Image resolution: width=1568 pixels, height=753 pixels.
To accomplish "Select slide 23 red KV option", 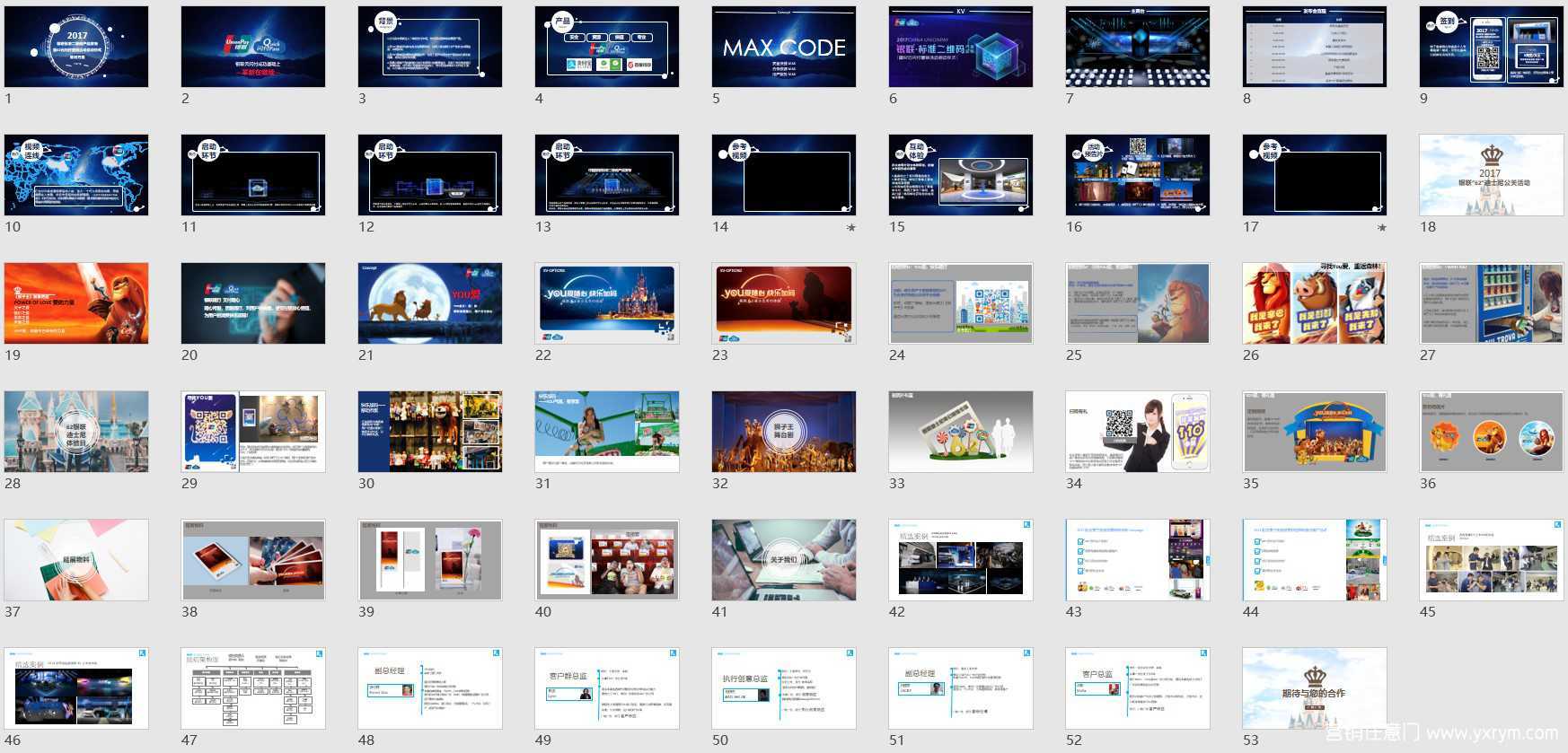I will click(x=784, y=303).
